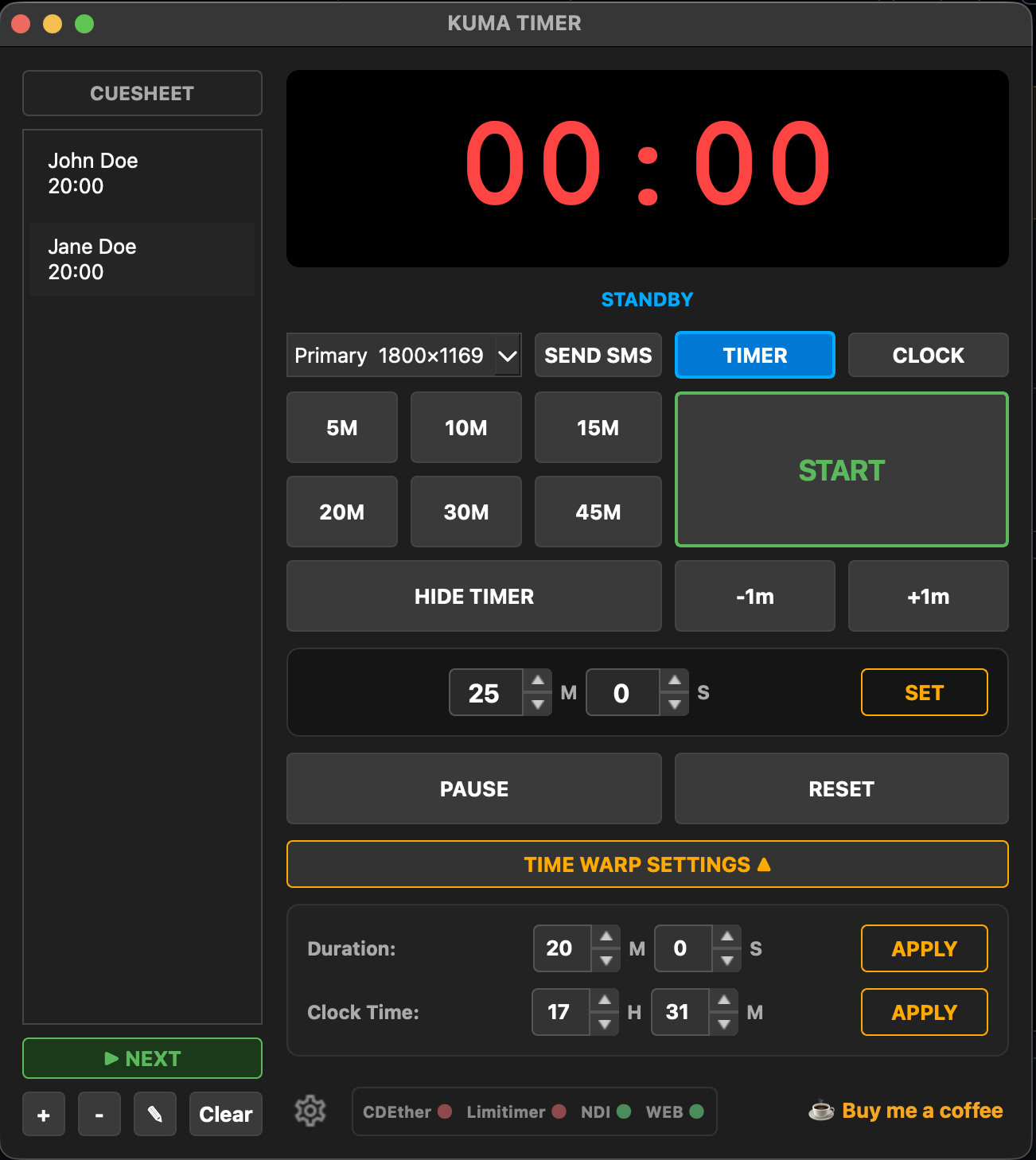Switch to the CLOCK tab

[928, 355]
